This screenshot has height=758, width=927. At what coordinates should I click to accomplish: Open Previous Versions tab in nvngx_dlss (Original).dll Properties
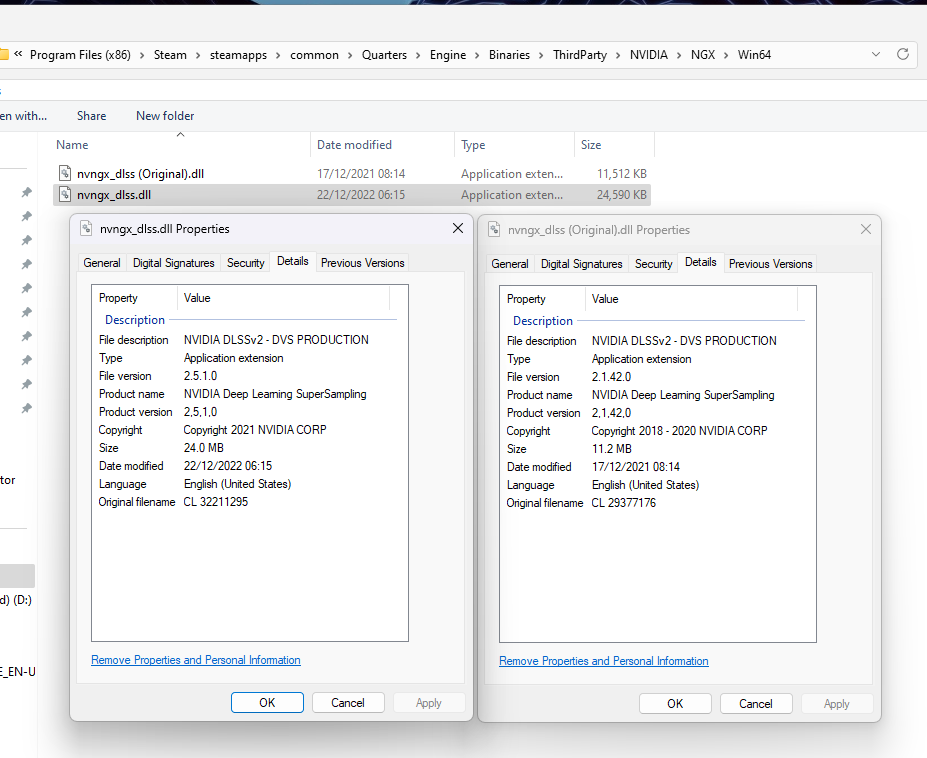pyautogui.click(x=770, y=264)
